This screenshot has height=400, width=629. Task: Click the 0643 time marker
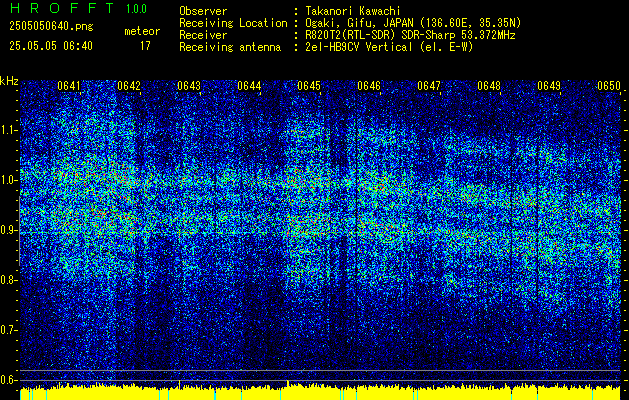[189, 86]
